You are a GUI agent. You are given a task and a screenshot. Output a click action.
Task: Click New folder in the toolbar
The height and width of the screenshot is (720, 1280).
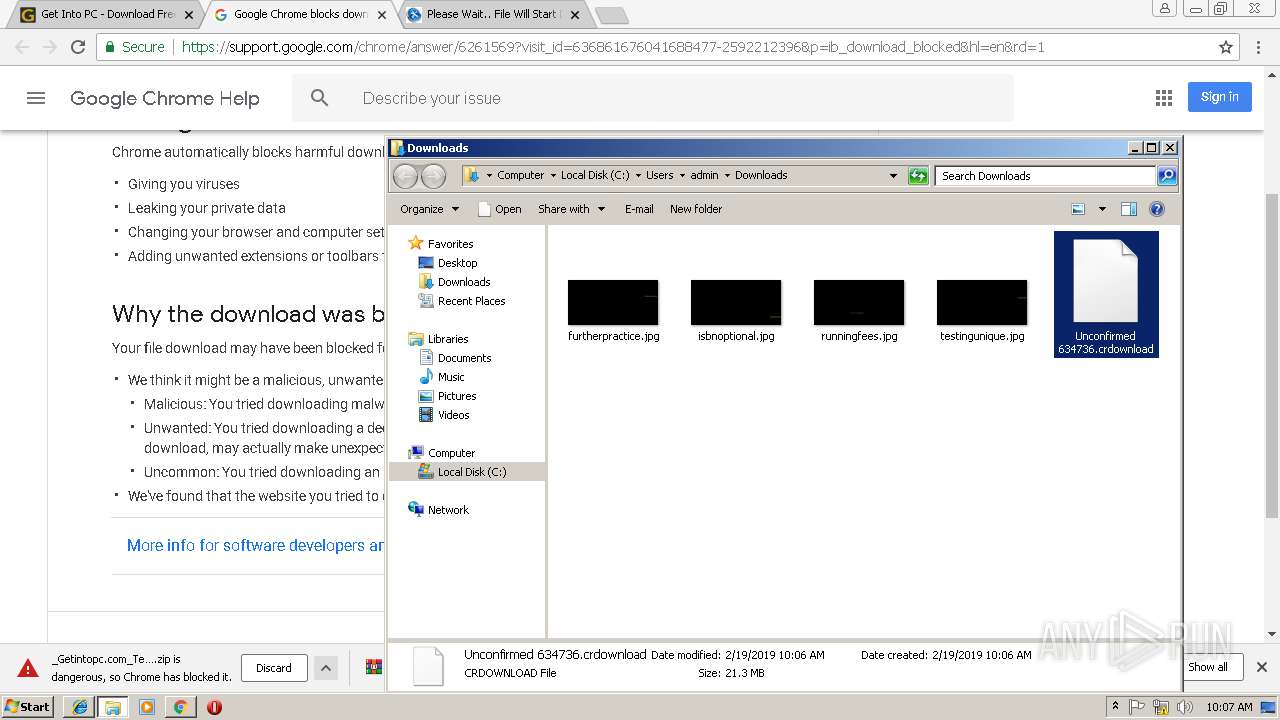coord(696,209)
